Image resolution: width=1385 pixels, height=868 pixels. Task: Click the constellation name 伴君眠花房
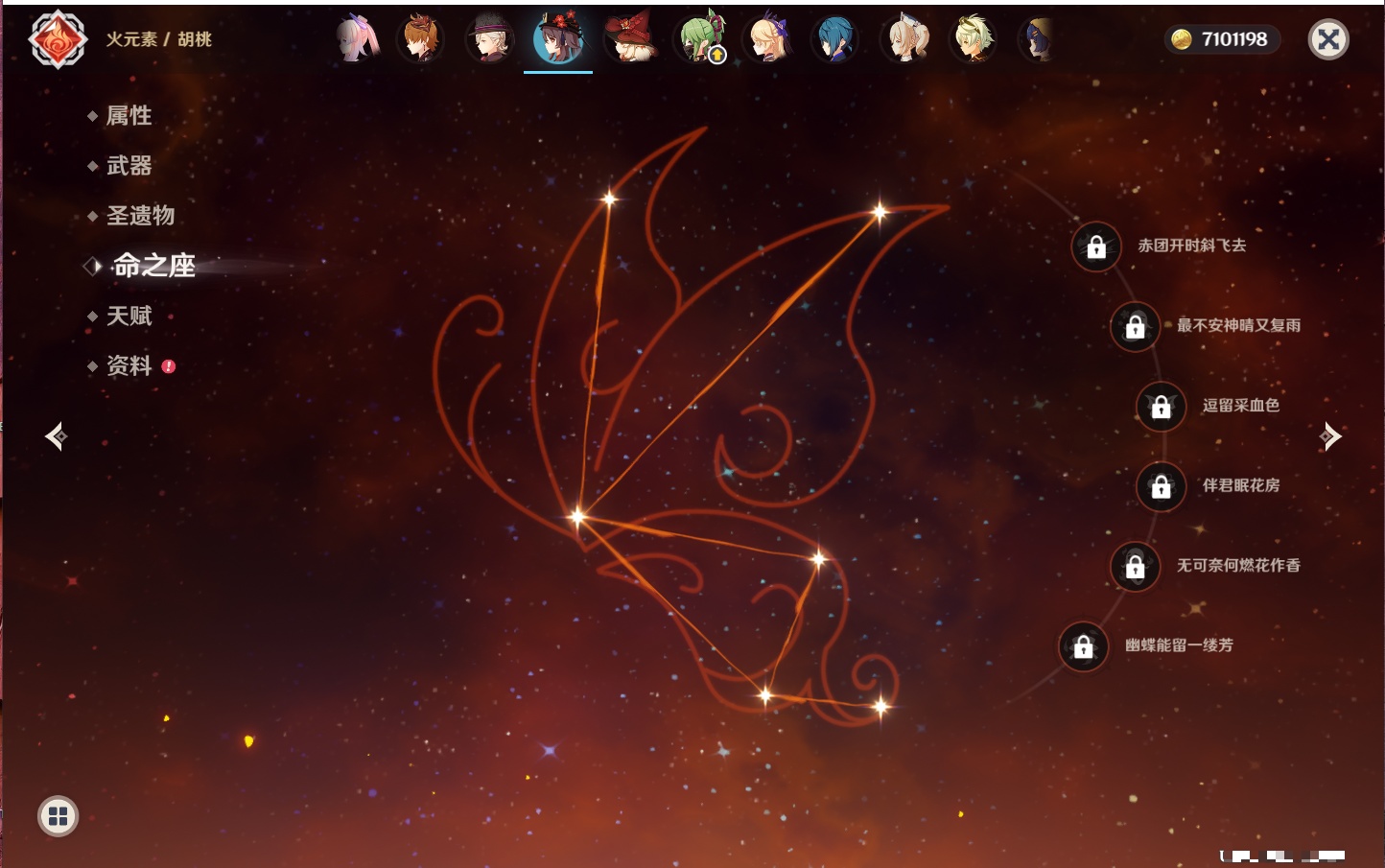pos(1241,485)
